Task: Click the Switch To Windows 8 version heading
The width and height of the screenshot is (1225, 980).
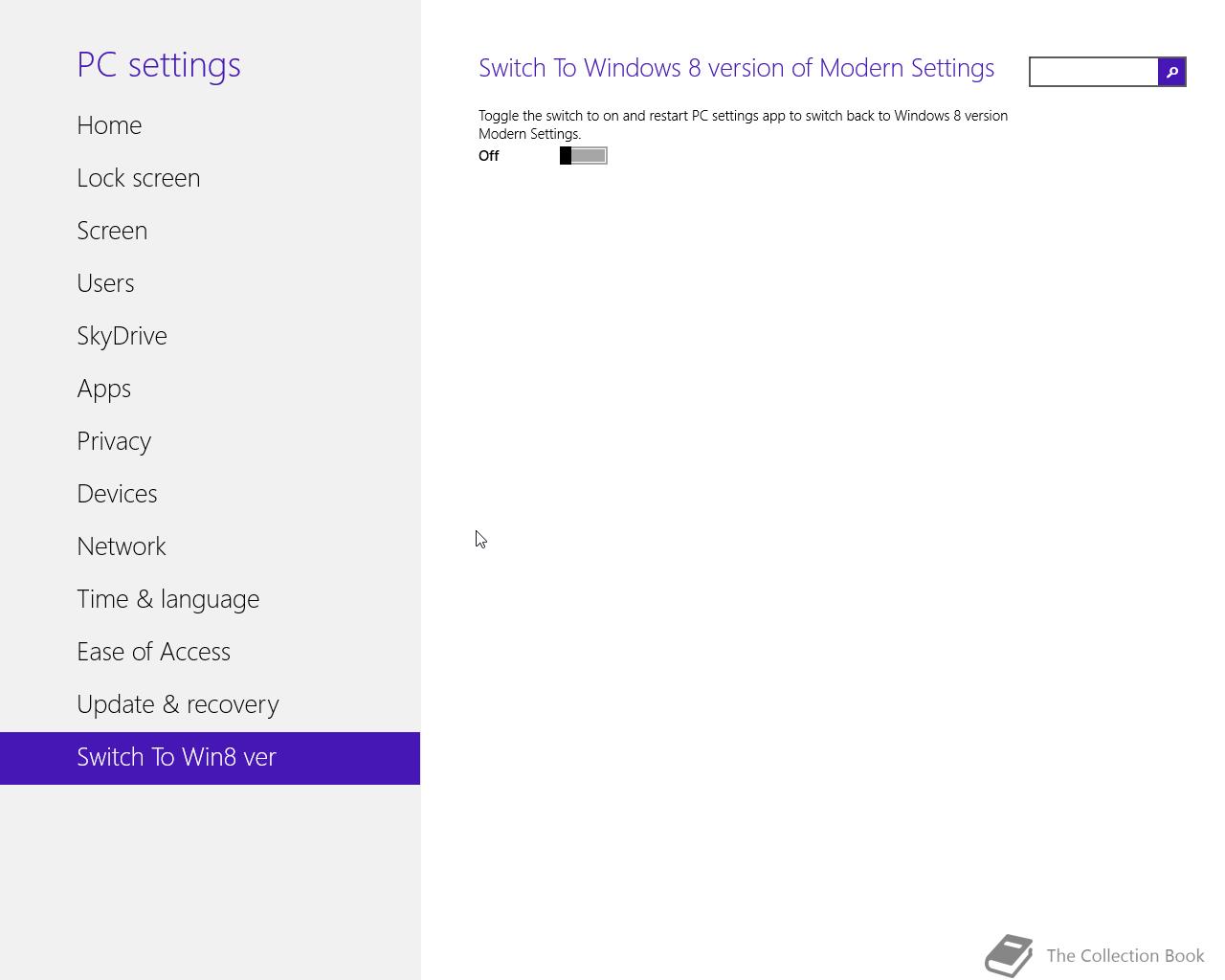Action: 736,68
